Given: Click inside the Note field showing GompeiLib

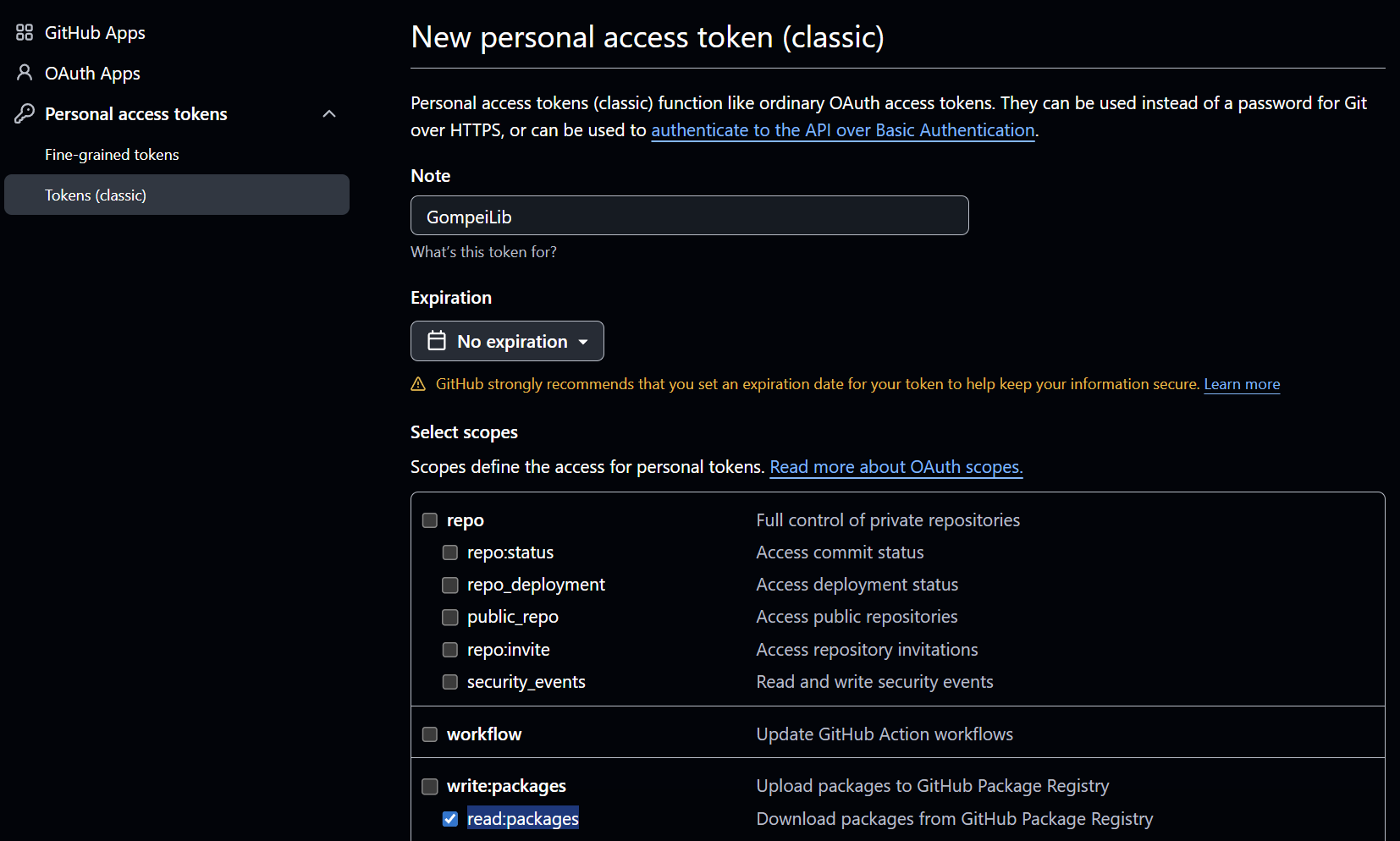Looking at the screenshot, I should tap(689, 216).
